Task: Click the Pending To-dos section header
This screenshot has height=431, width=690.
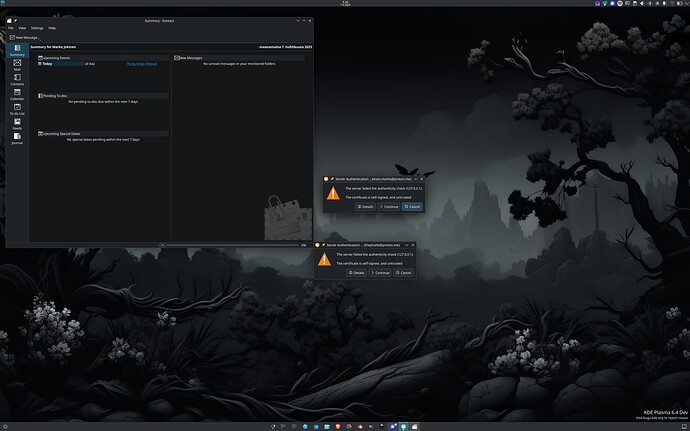Action: [103, 96]
